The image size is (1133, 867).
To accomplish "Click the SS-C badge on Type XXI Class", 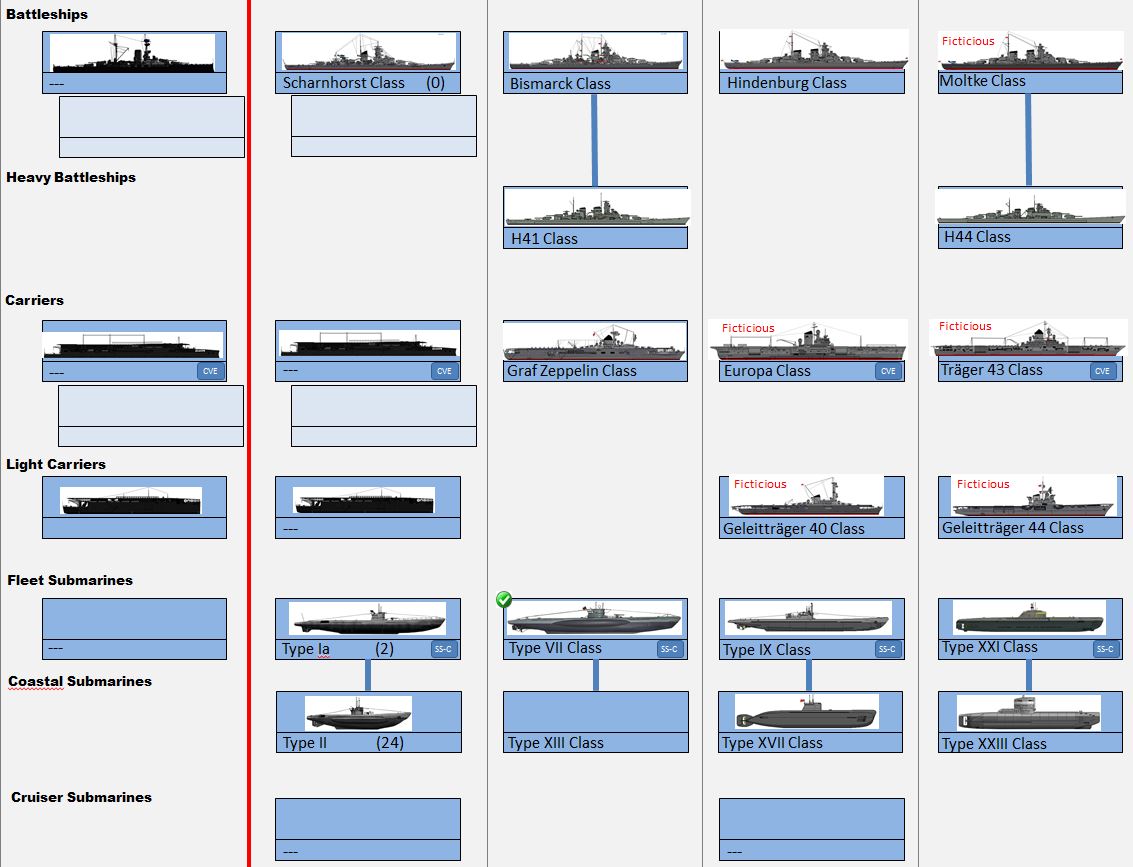I will point(1105,648).
